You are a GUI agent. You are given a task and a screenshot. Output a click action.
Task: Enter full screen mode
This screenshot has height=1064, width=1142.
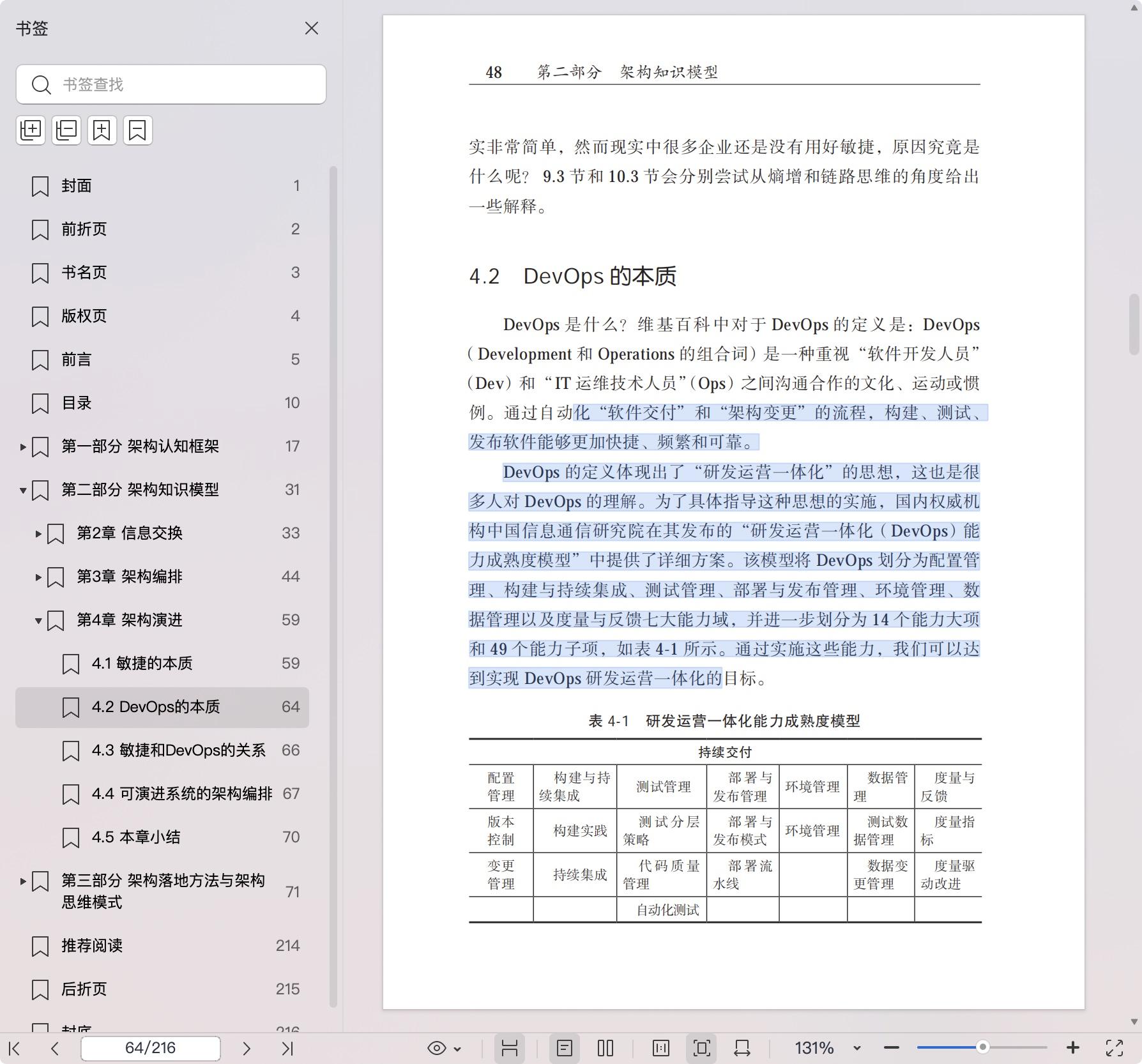tap(1115, 1048)
